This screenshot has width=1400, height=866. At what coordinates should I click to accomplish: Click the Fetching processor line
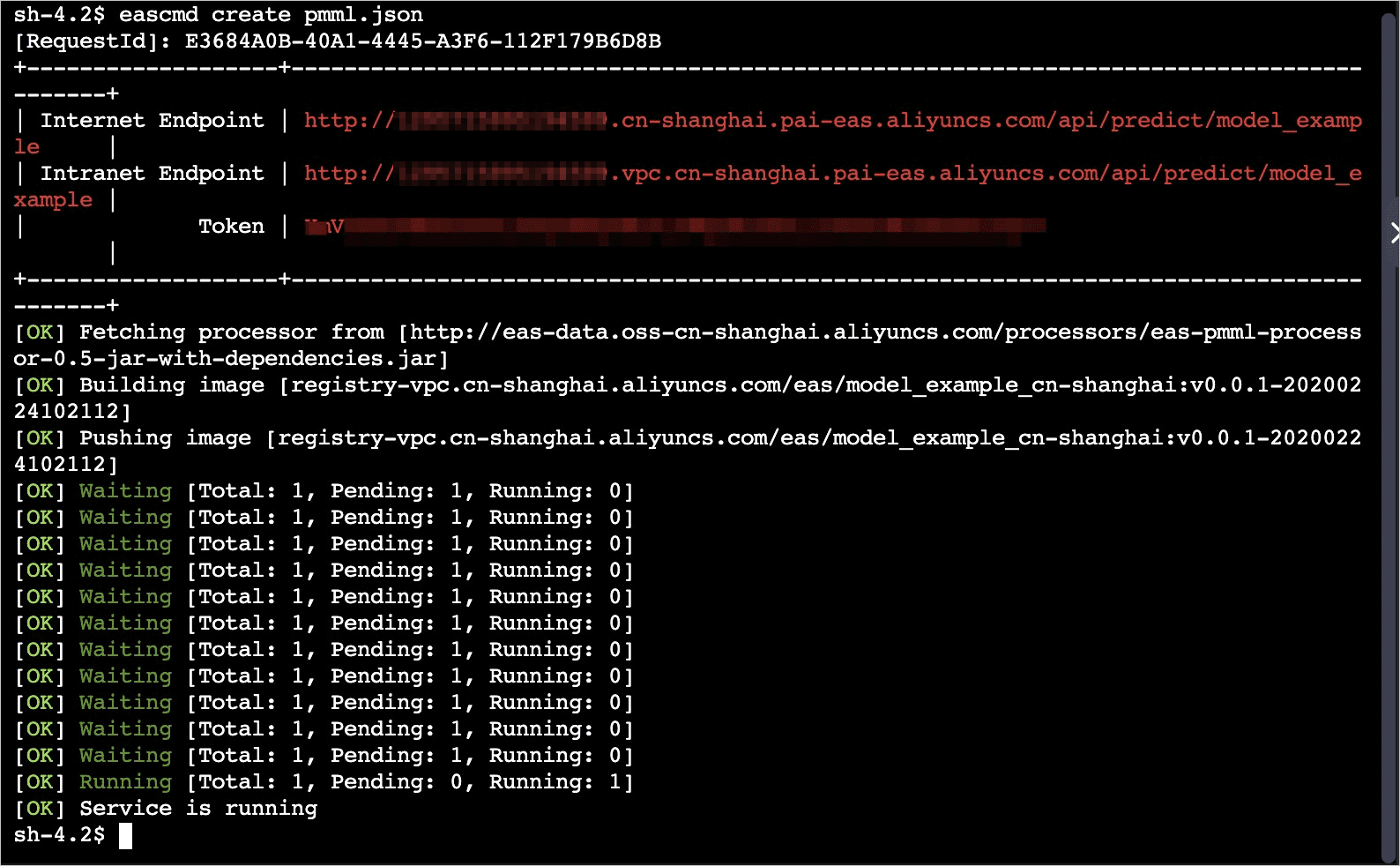click(x=688, y=346)
